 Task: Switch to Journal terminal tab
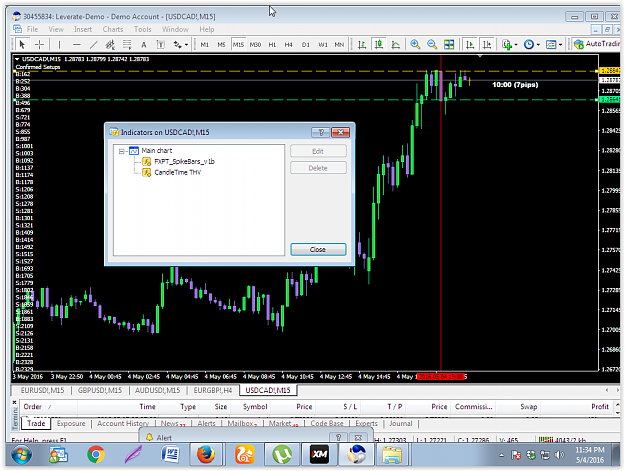click(401, 423)
